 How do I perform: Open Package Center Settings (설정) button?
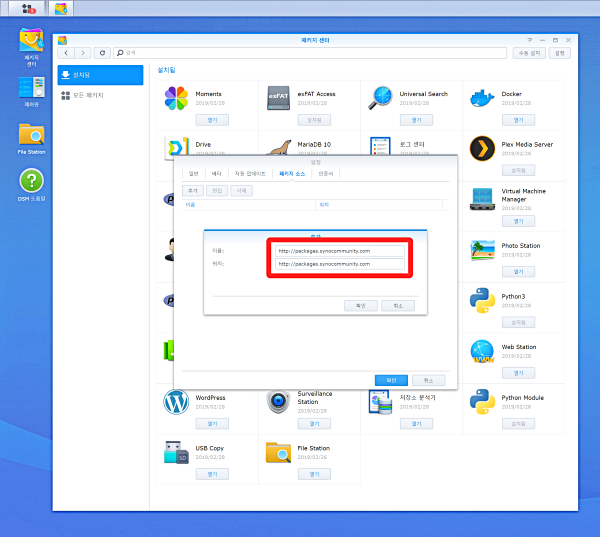pyautogui.click(x=559, y=53)
